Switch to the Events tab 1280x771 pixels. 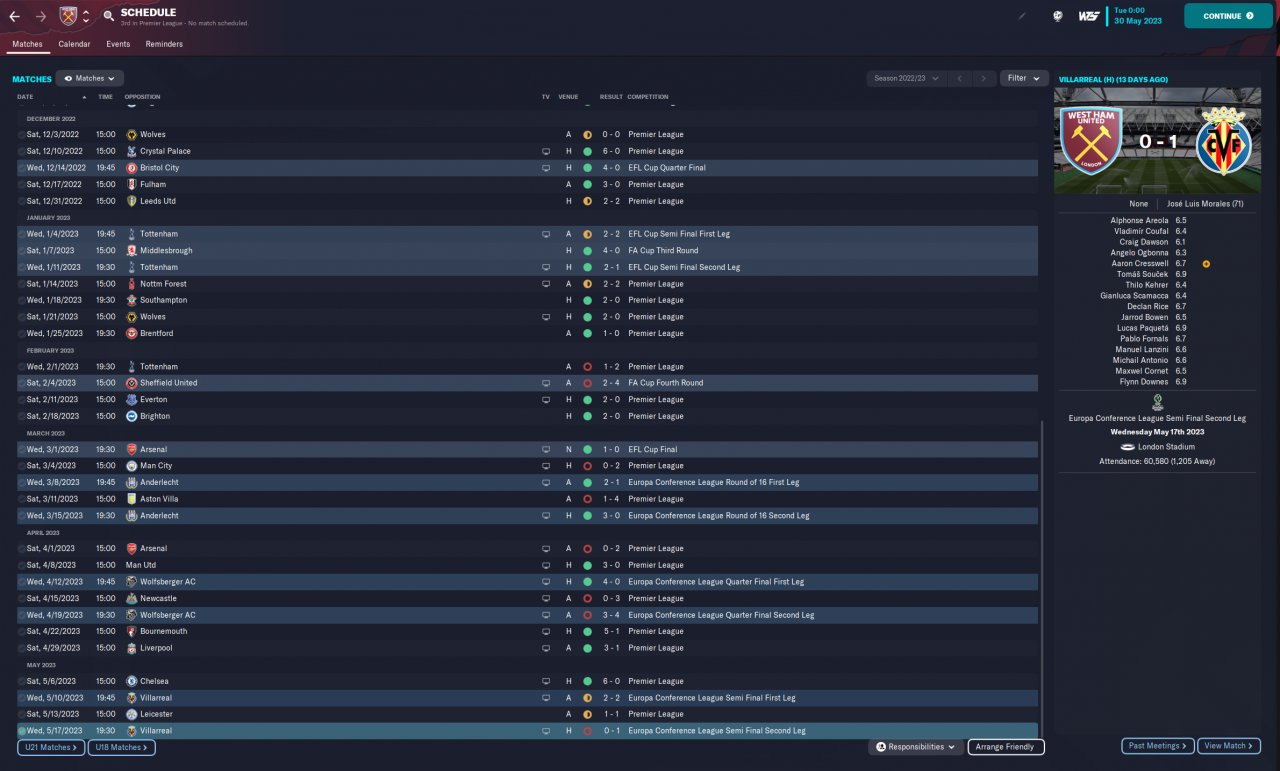118,44
